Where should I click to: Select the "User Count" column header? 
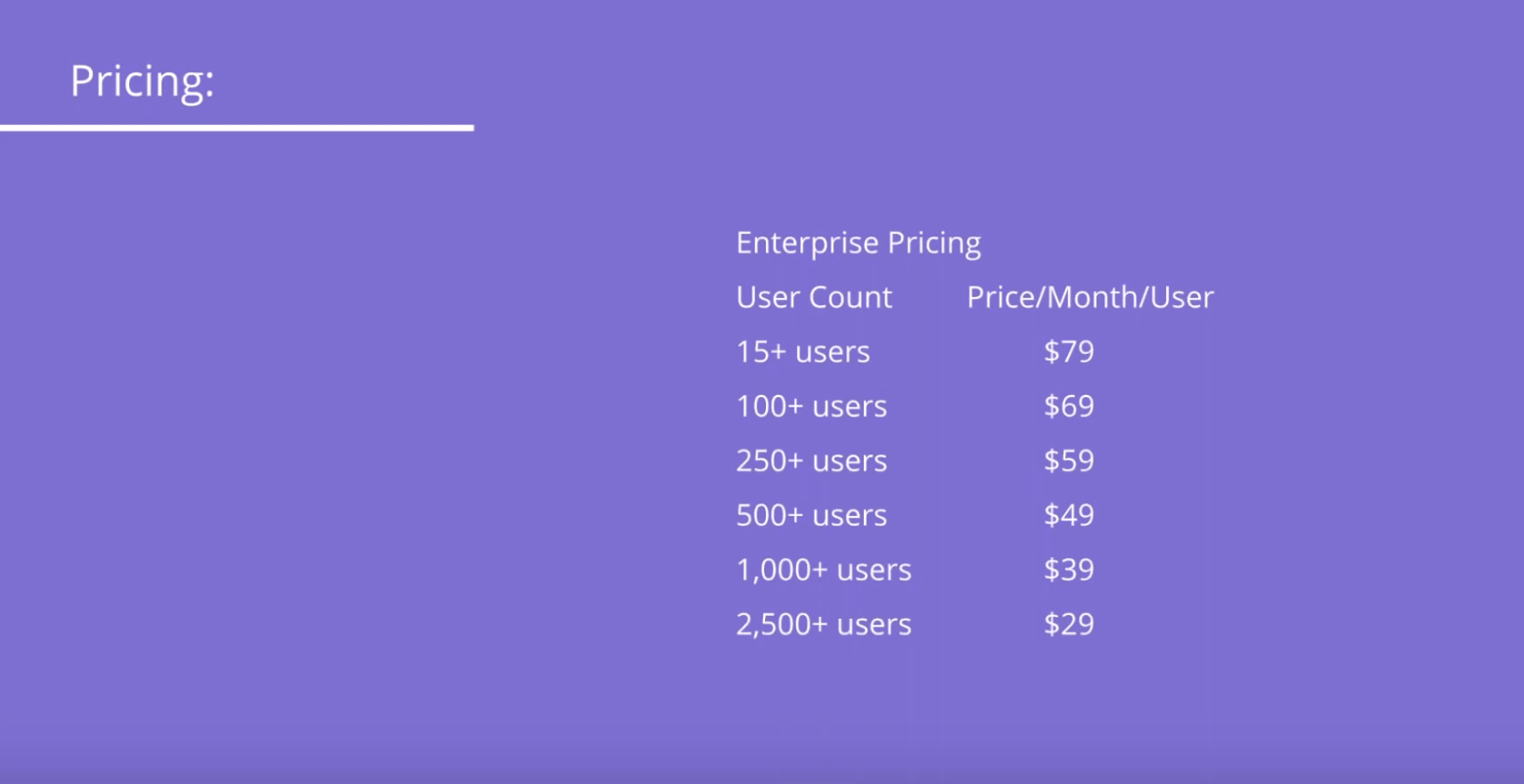[814, 297]
